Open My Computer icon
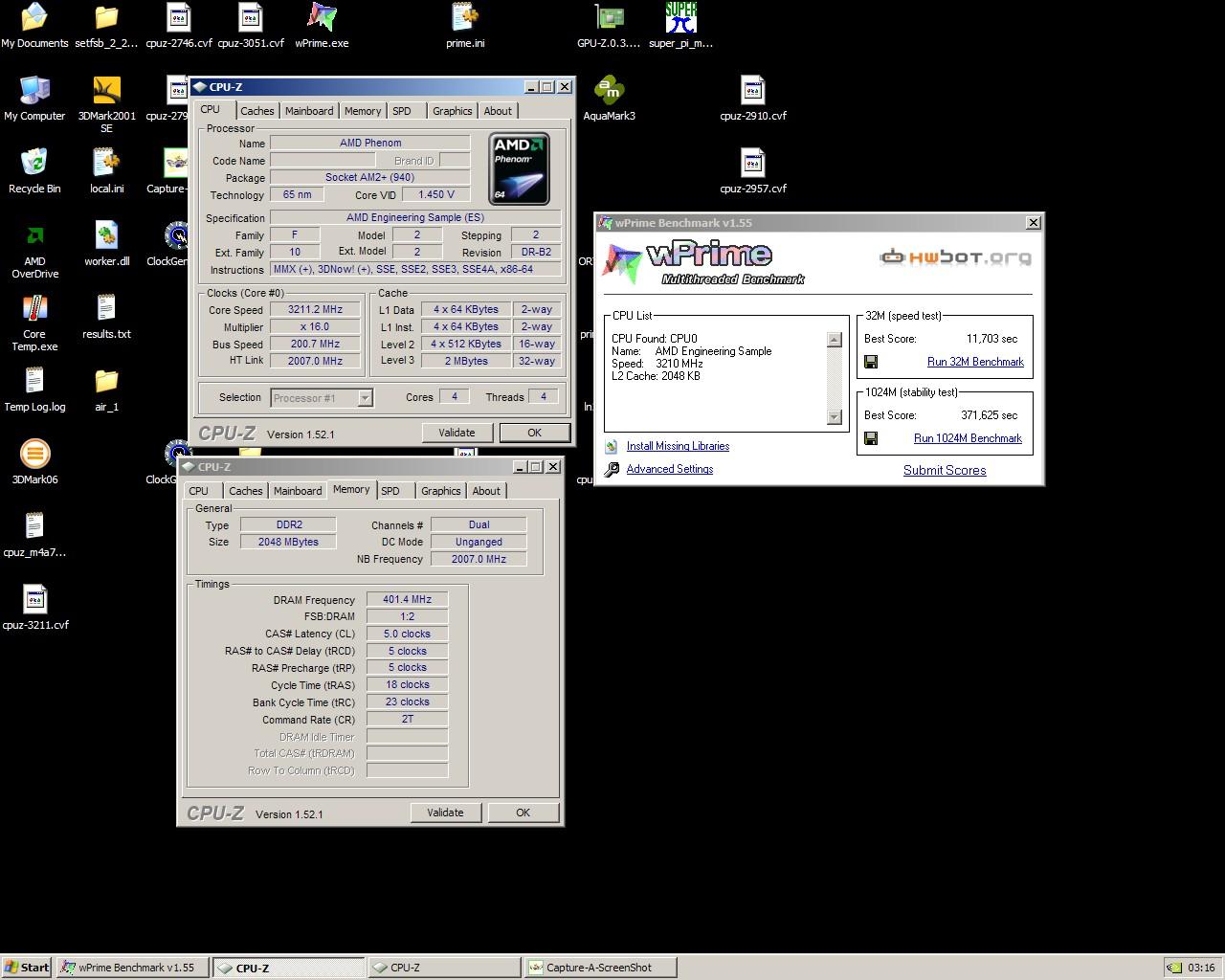1225x980 pixels. coord(34,99)
